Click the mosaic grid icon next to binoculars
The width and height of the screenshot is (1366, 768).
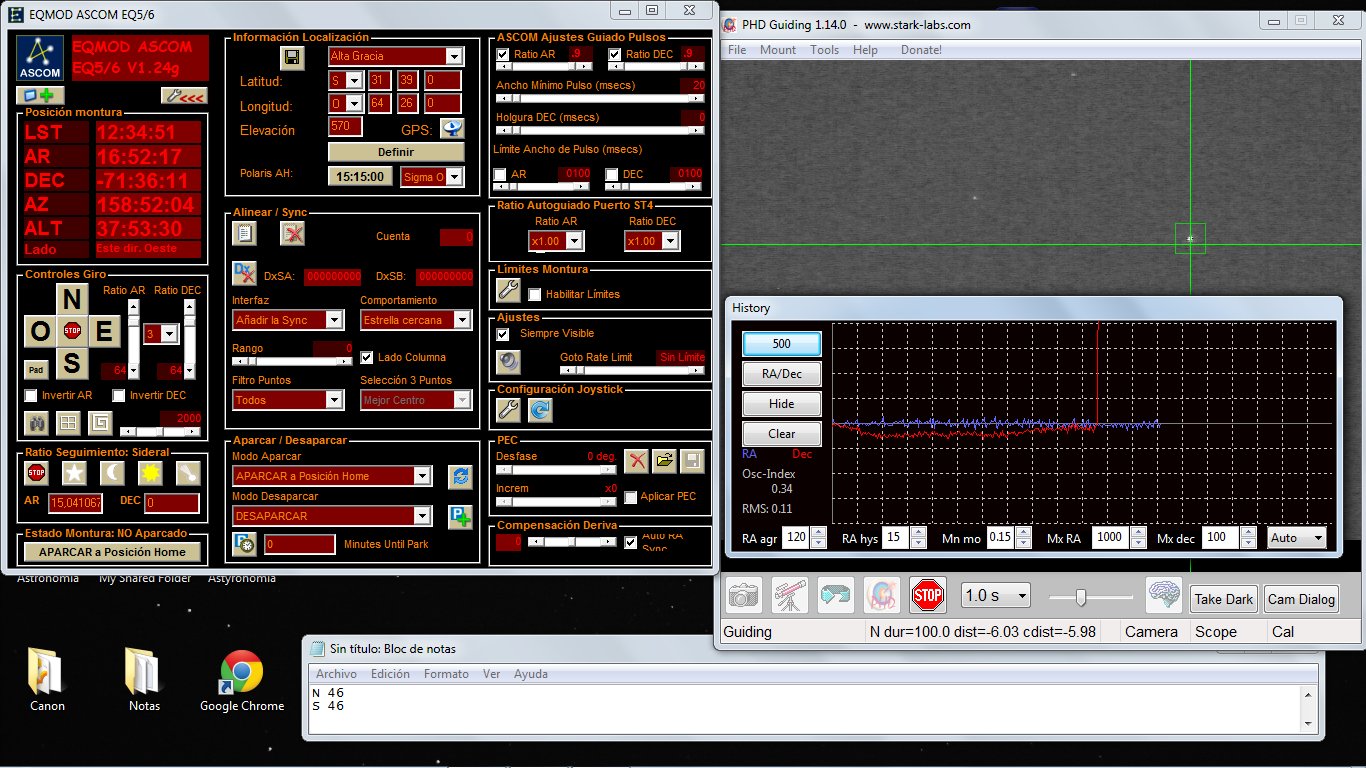[x=68, y=423]
